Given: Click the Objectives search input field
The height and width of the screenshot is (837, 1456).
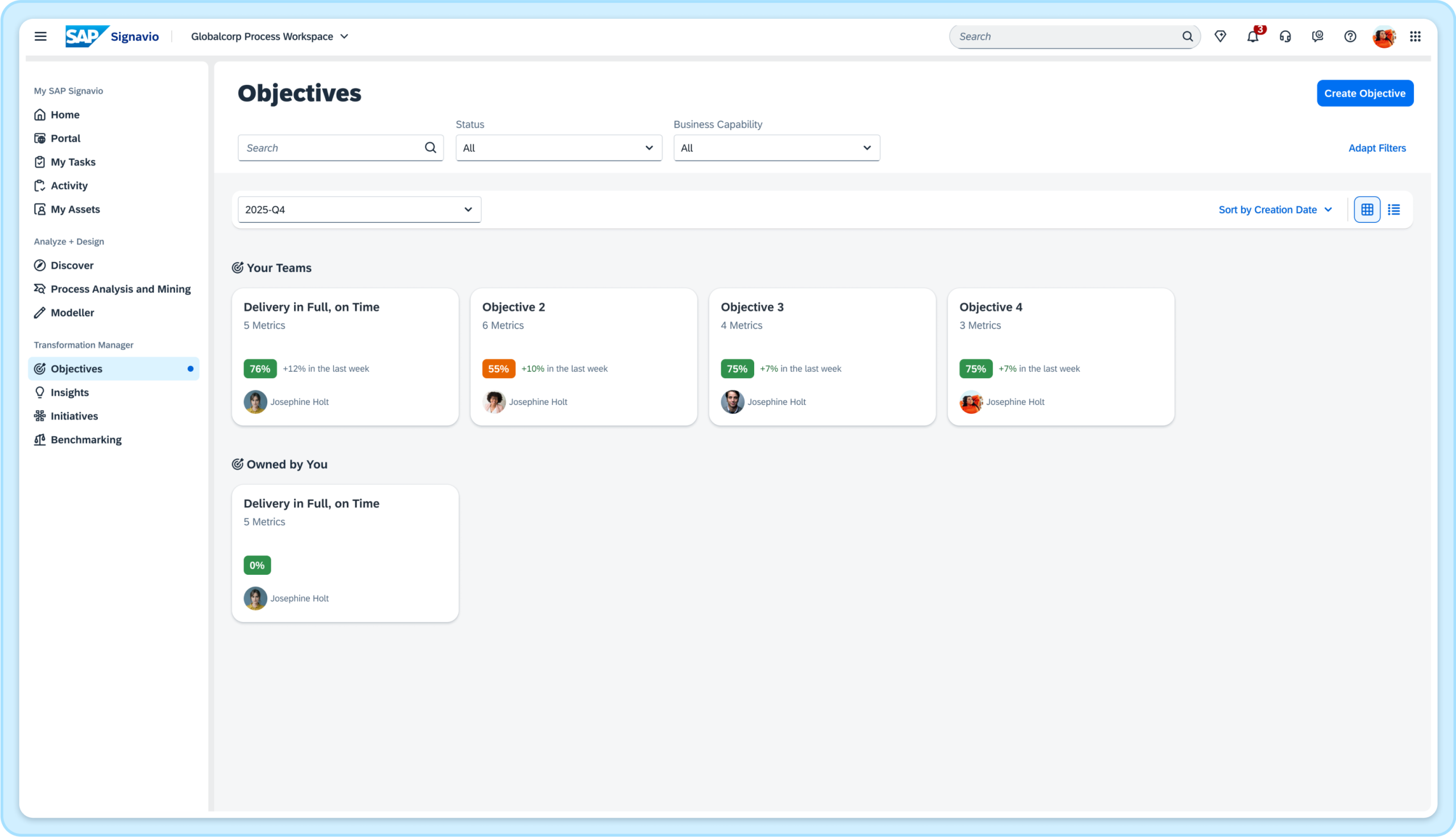Looking at the screenshot, I should pos(333,148).
